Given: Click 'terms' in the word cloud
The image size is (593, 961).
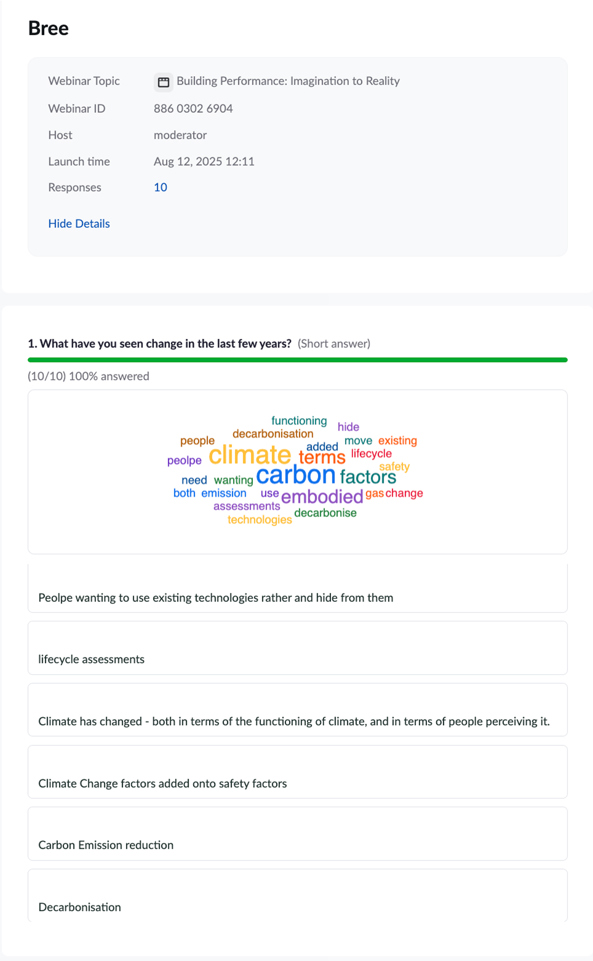Looking at the screenshot, I should coord(322,458).
